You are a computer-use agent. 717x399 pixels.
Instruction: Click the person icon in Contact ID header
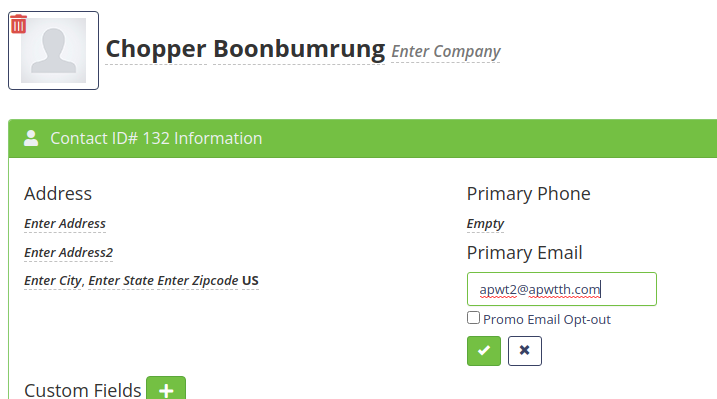click(31, 138)
